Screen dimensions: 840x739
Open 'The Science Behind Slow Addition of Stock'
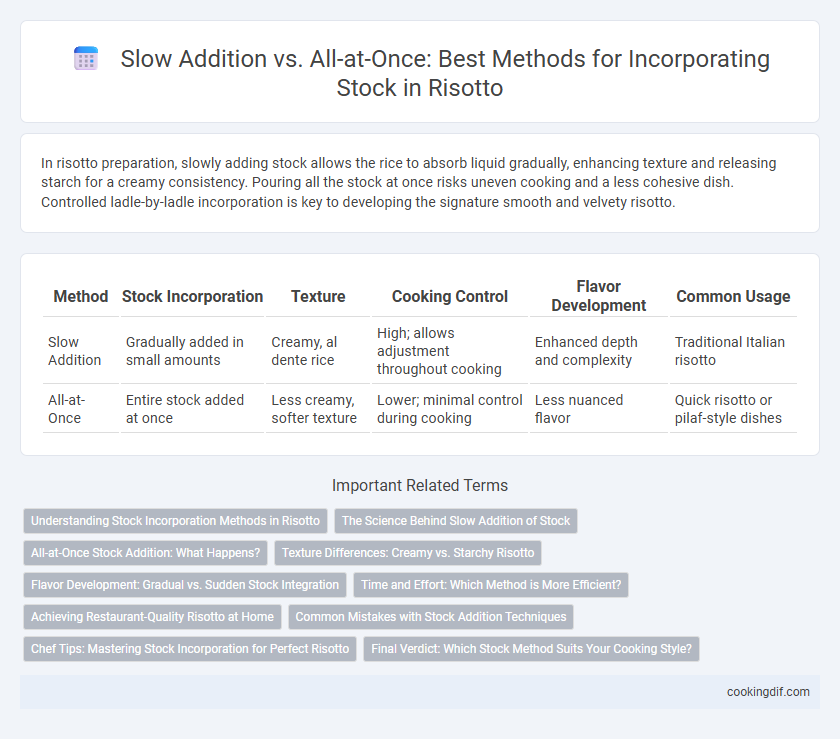click(456, 521)
